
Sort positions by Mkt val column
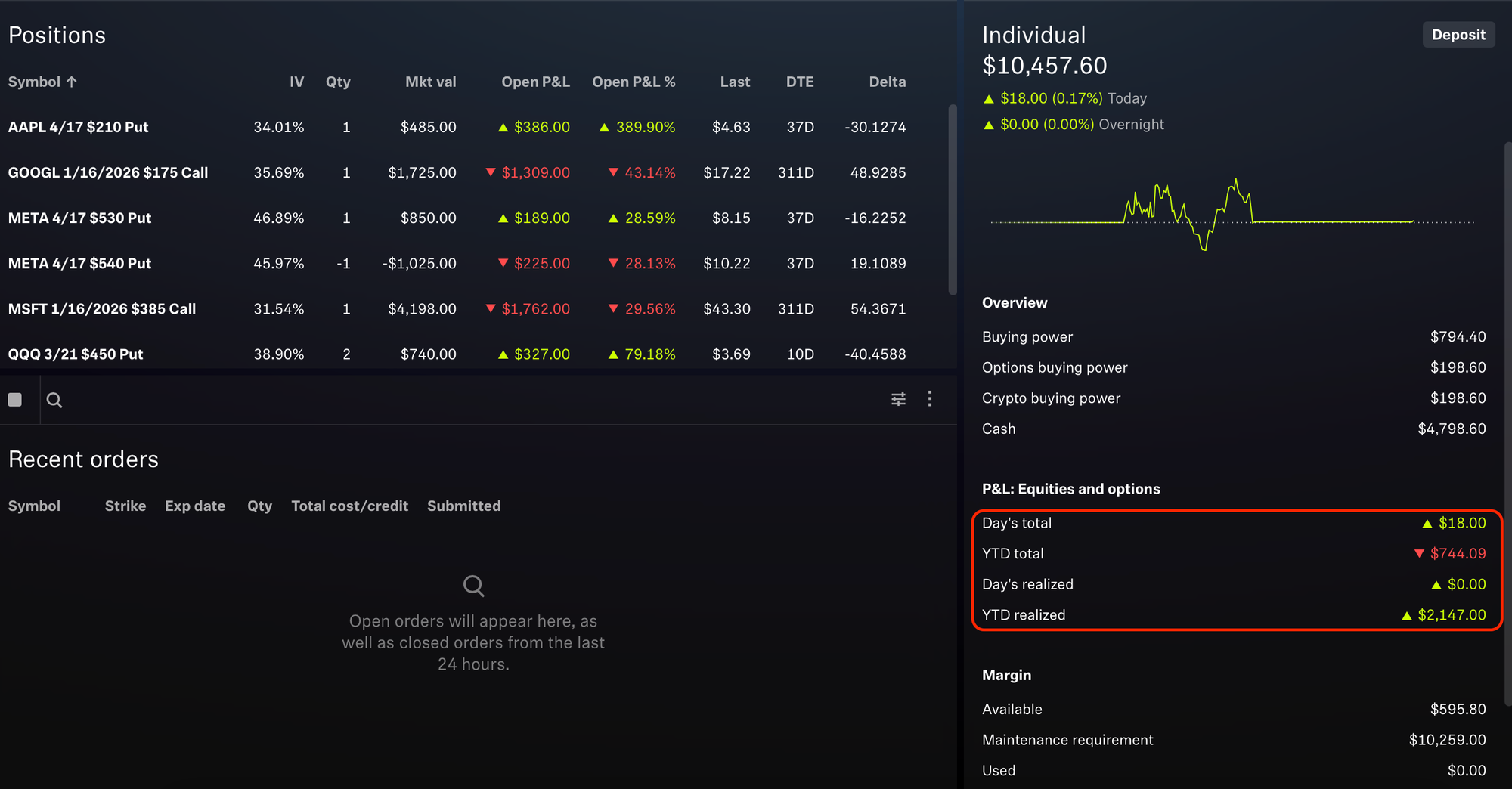(430, 82)
